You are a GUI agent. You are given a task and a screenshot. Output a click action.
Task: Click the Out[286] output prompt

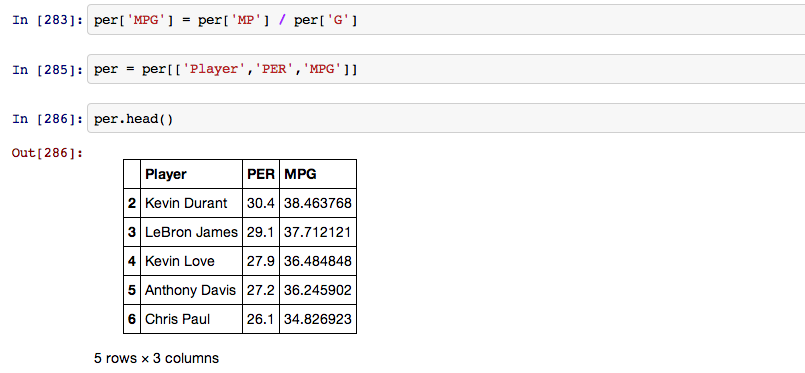tap(47, 153)
